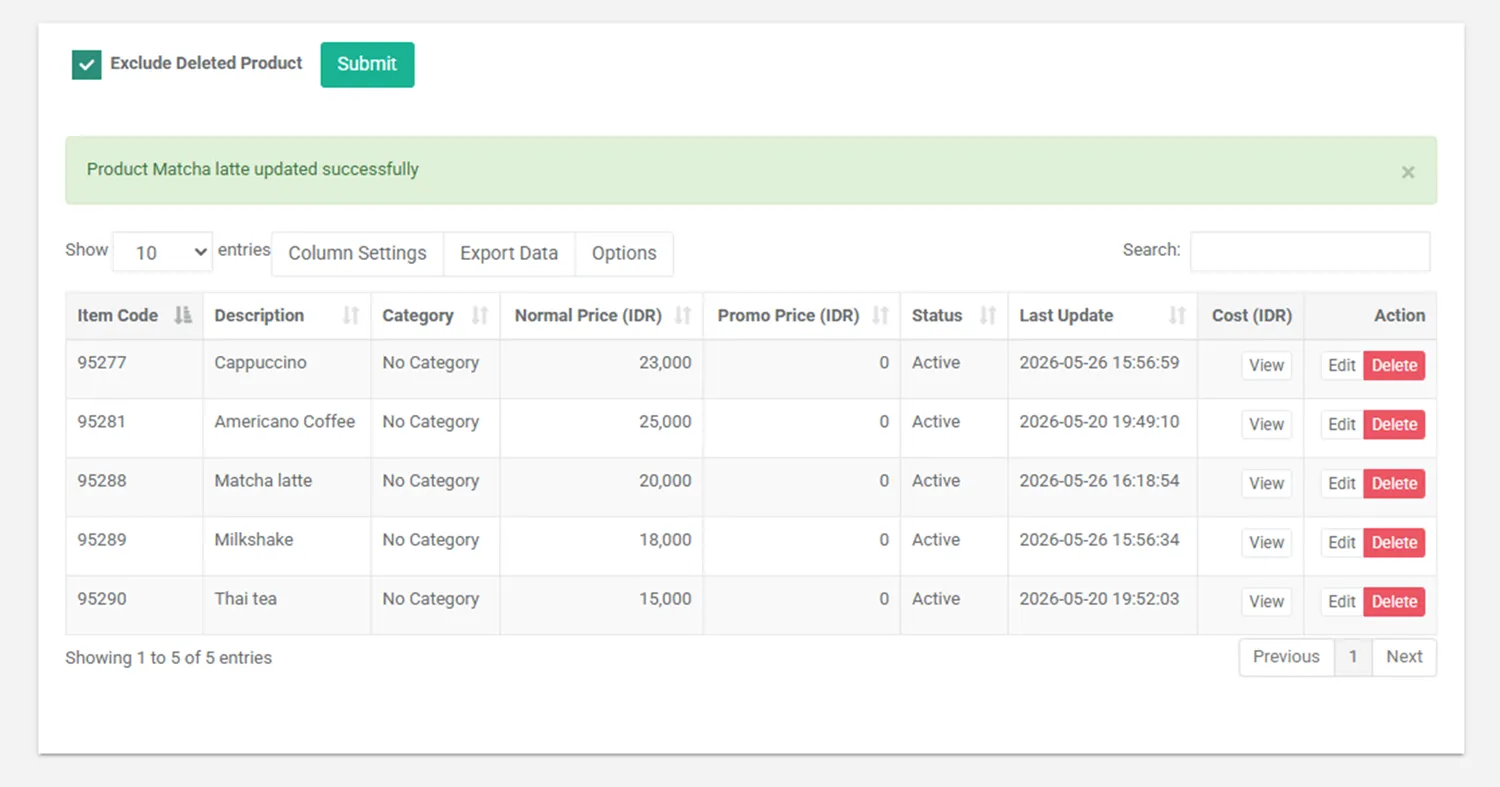1500x787 pixels.
Task: Click timestamp 2026-05-20 19:52:03
Action: tap(1099, 599)
